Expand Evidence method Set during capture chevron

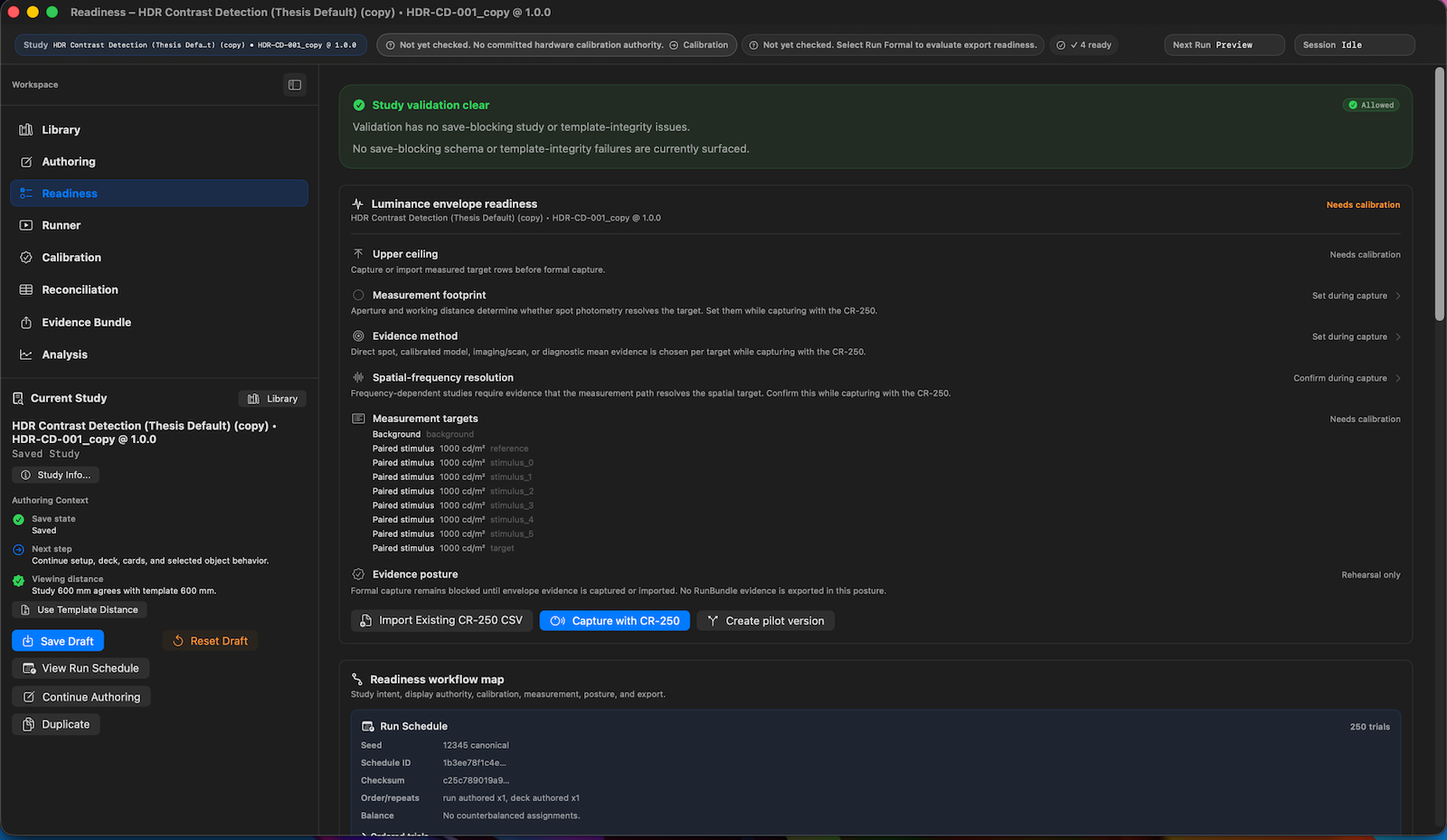[1398, 336]
